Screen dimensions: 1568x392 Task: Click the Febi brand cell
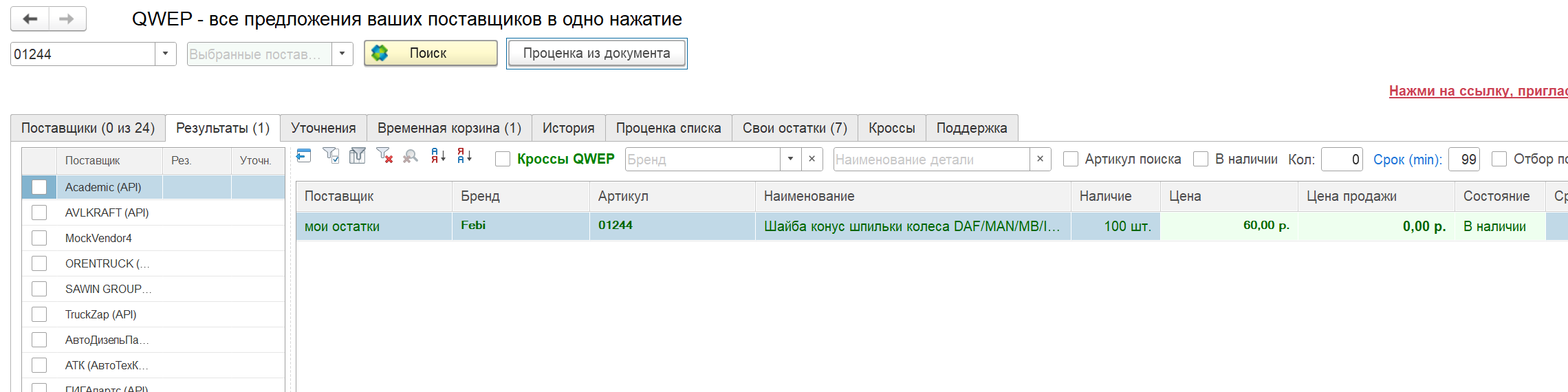[521, 226]
